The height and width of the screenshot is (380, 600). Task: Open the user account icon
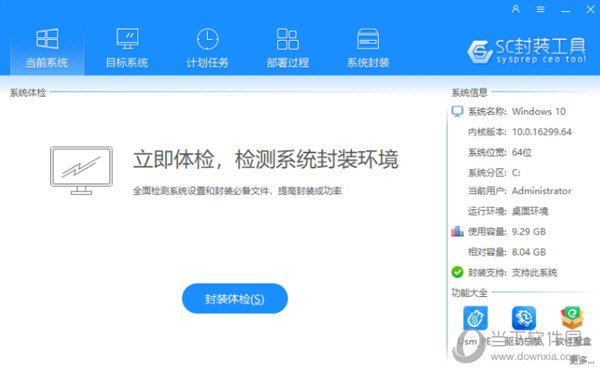coord(515,9)
